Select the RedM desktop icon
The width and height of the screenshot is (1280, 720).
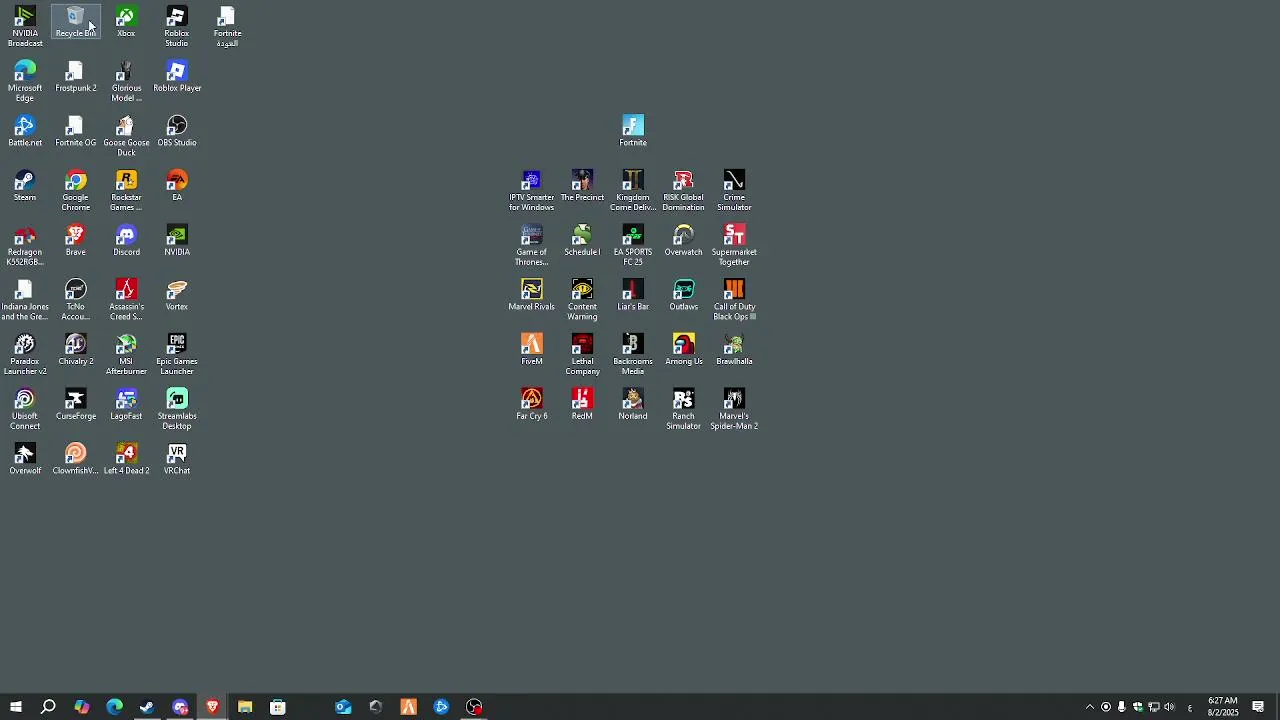582,405
